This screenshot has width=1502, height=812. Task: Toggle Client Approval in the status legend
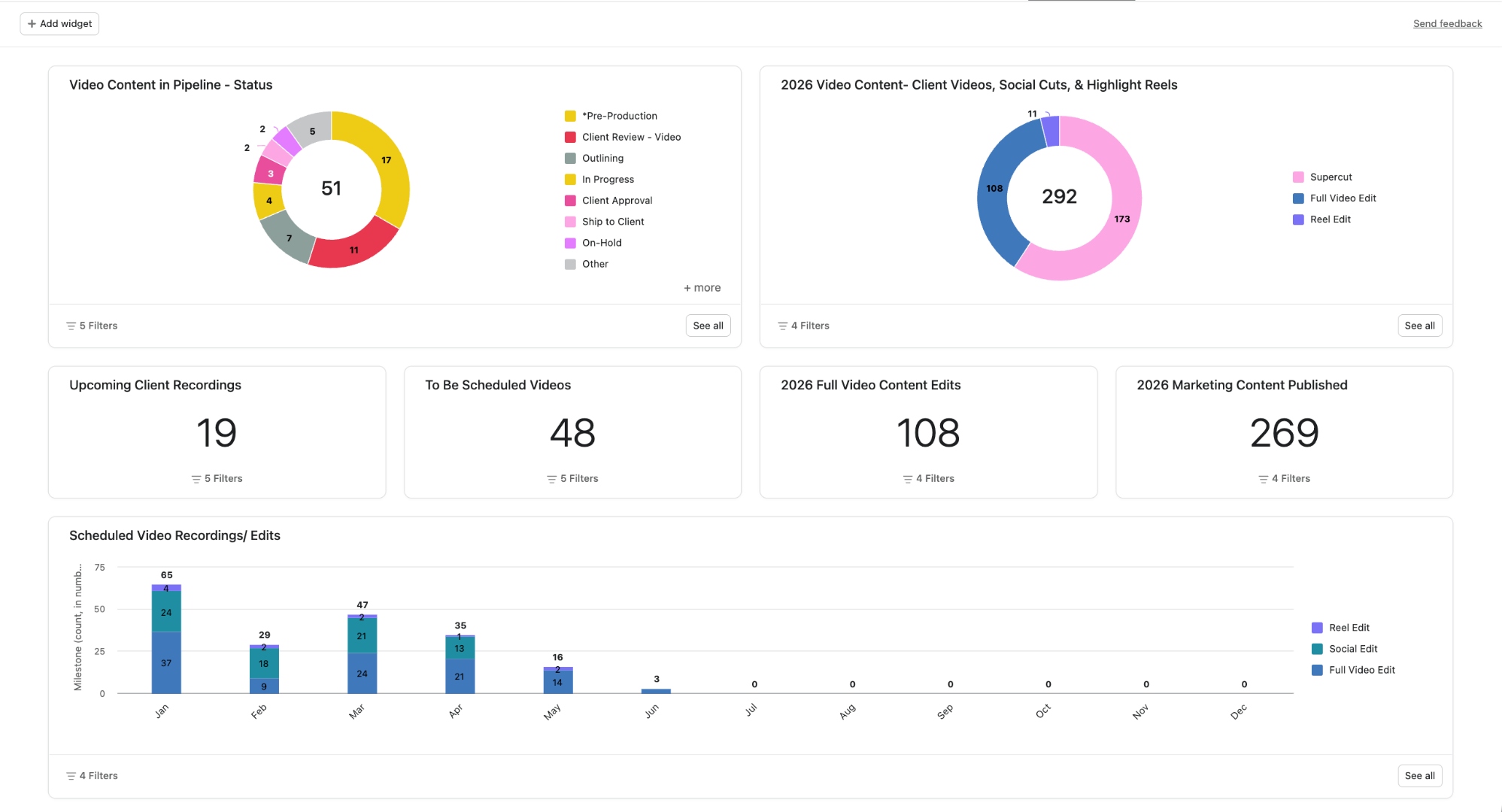pos(617,200)
